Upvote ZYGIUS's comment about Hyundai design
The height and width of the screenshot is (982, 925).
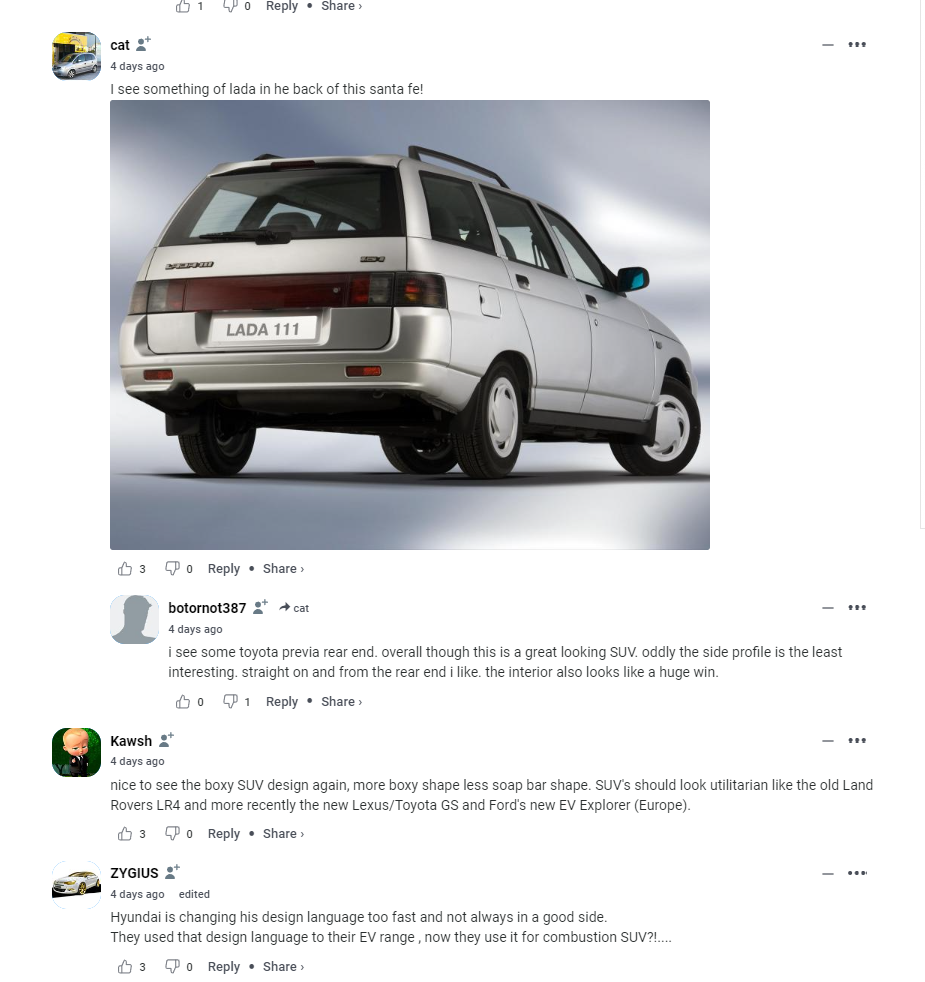(125, 966)
